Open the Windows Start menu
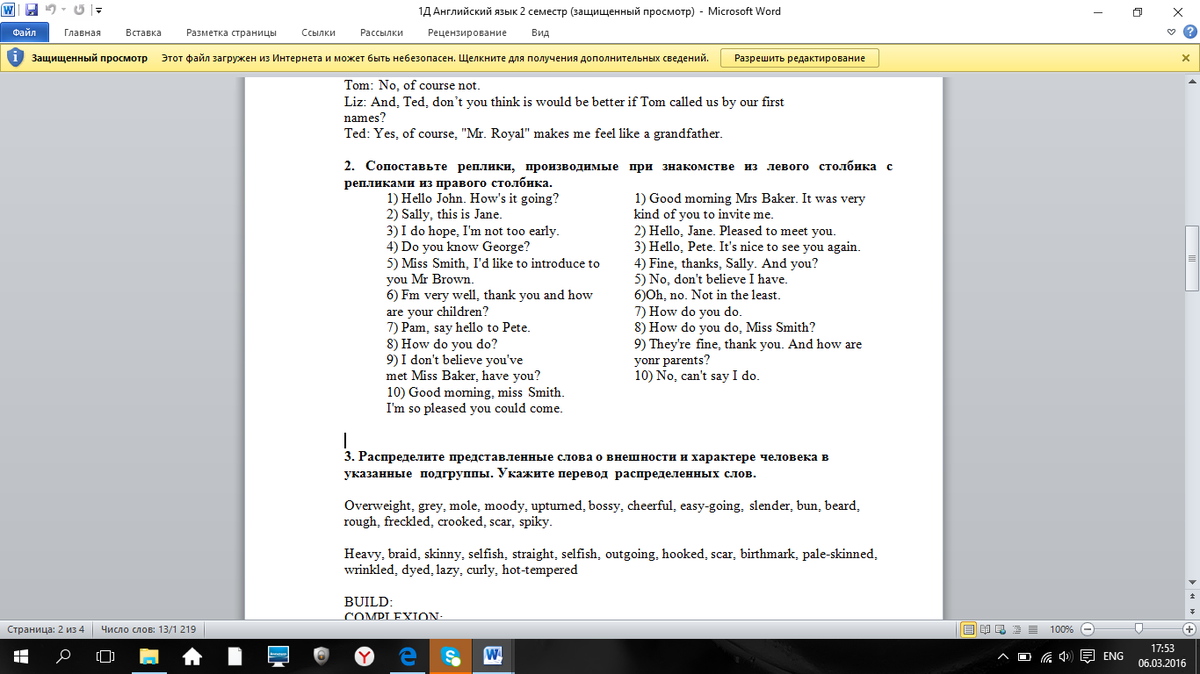The width and height of the screenshot is (1200, 674). coord(20,656)
